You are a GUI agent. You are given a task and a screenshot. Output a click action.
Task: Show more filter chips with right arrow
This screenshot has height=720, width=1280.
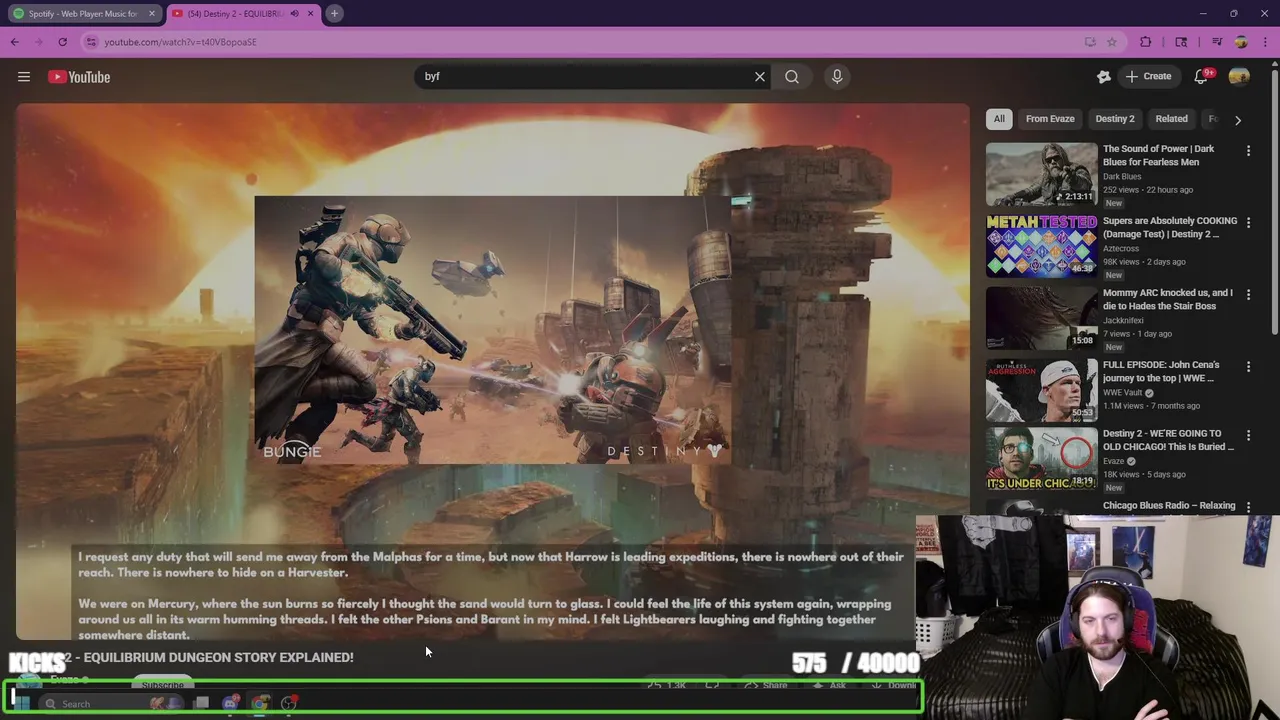pos(1238,120)
